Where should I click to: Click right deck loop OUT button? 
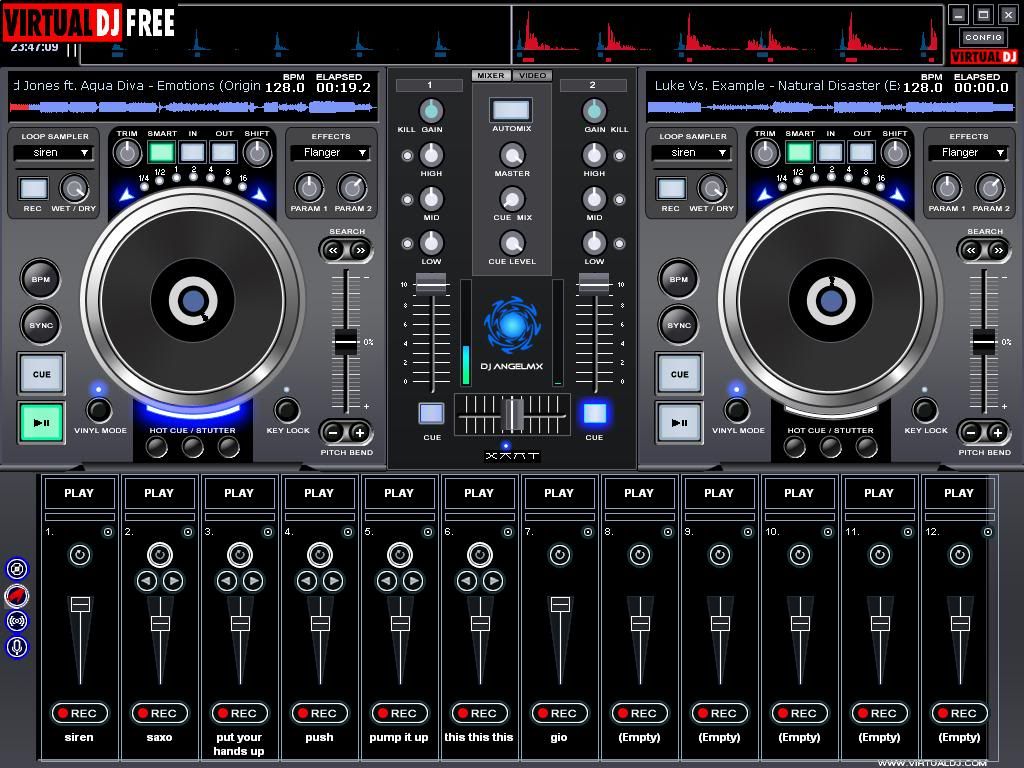pyautogui.click(x=861, y=152)
